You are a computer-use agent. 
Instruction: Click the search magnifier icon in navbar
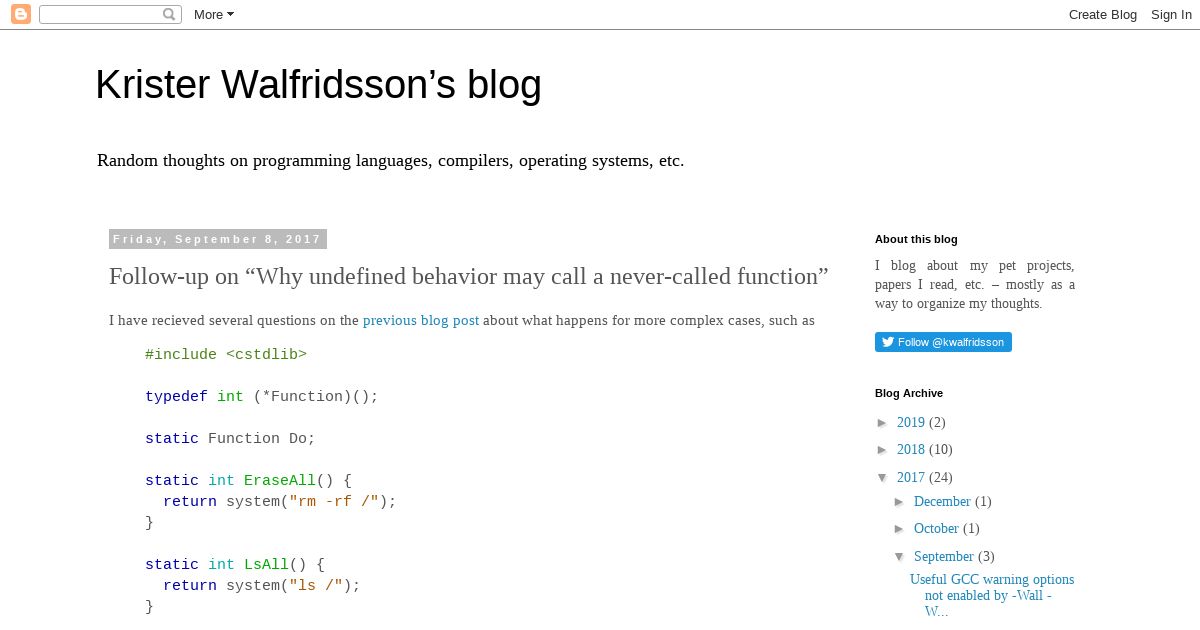tap(169, 14)
